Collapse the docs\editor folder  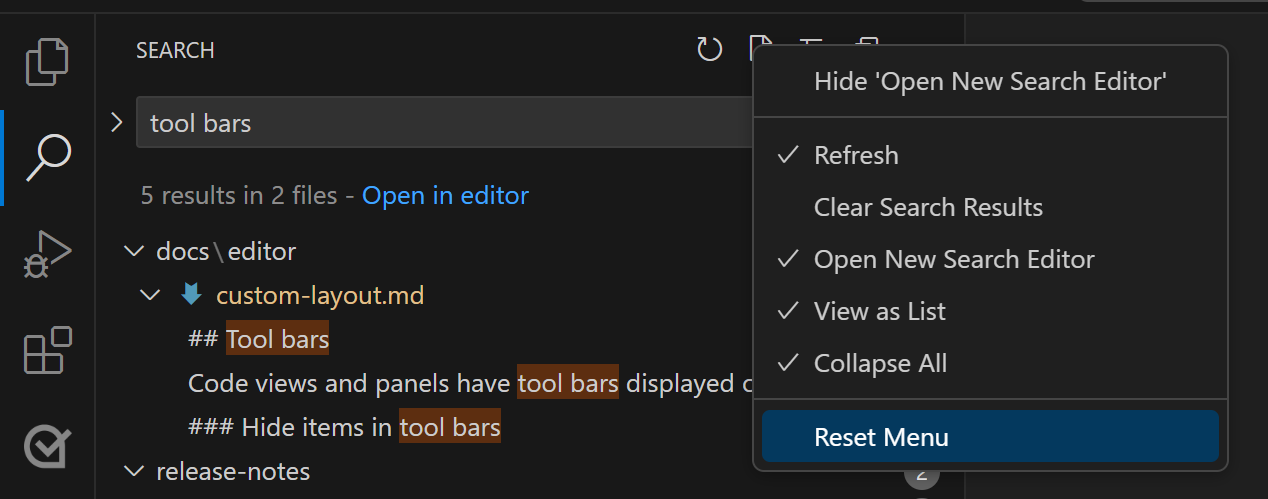(133, 251)
